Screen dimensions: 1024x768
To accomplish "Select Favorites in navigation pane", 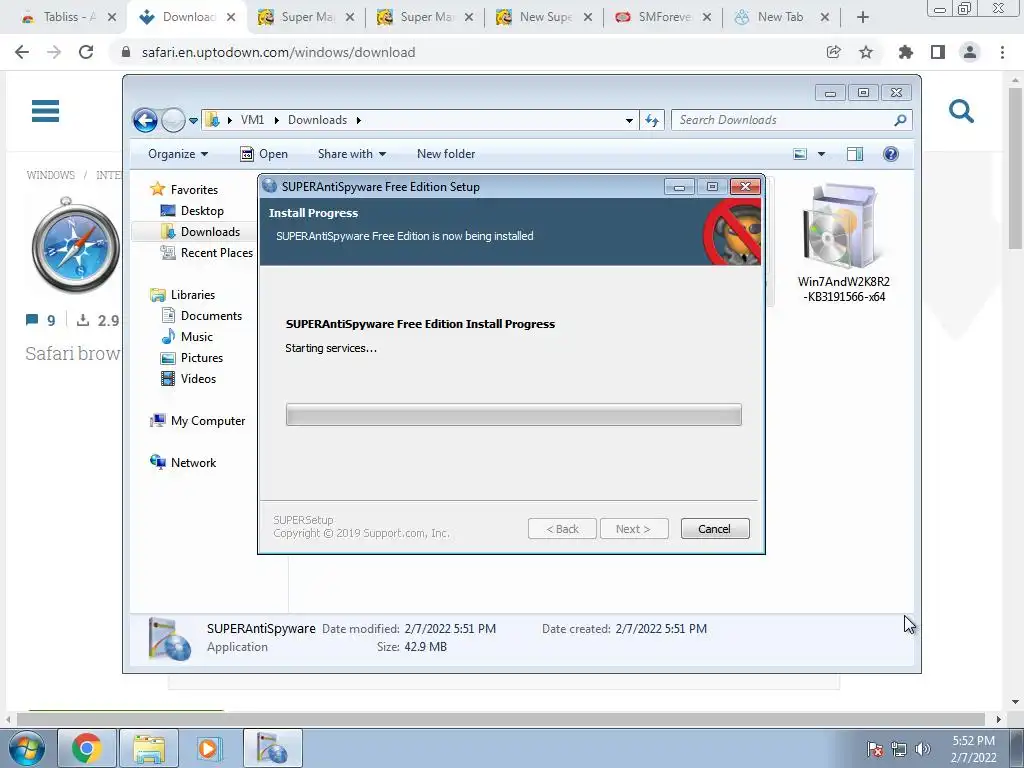I will point(184,189).
